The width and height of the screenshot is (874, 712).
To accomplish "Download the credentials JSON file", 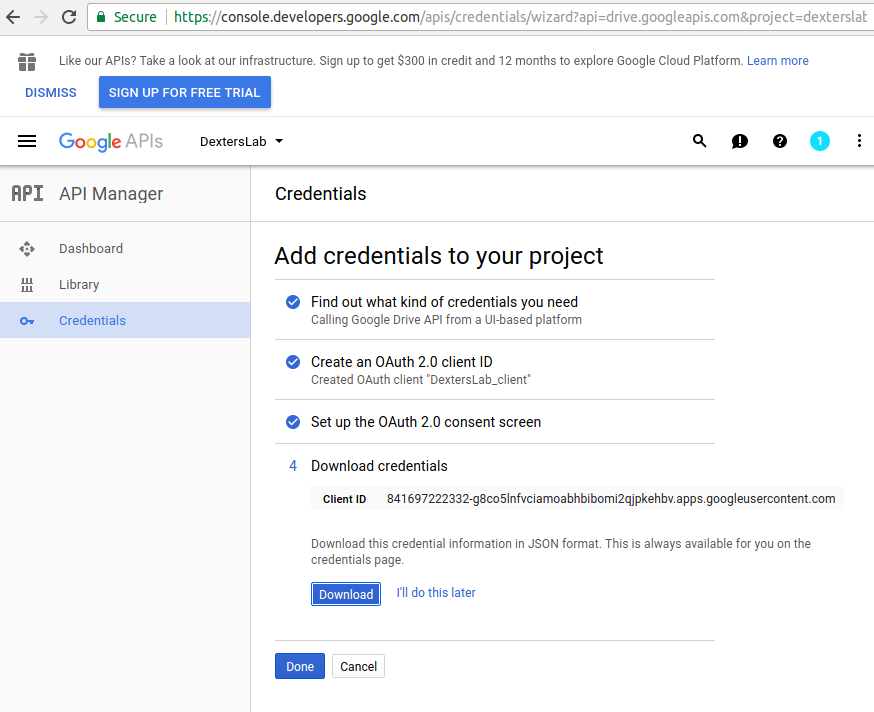I will point(346,594).
